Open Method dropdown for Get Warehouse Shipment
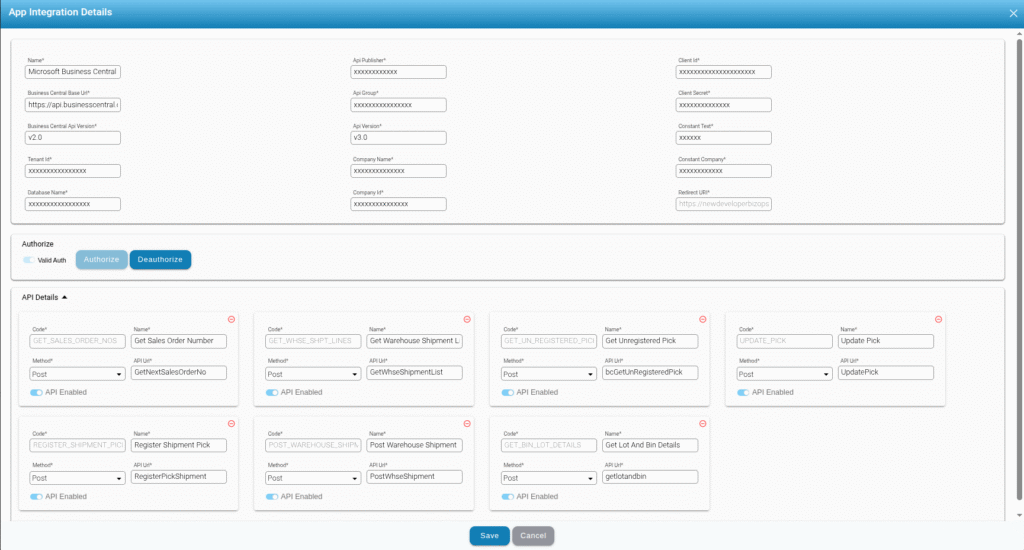Screen dimensions: 1024x550 (313, 374)
